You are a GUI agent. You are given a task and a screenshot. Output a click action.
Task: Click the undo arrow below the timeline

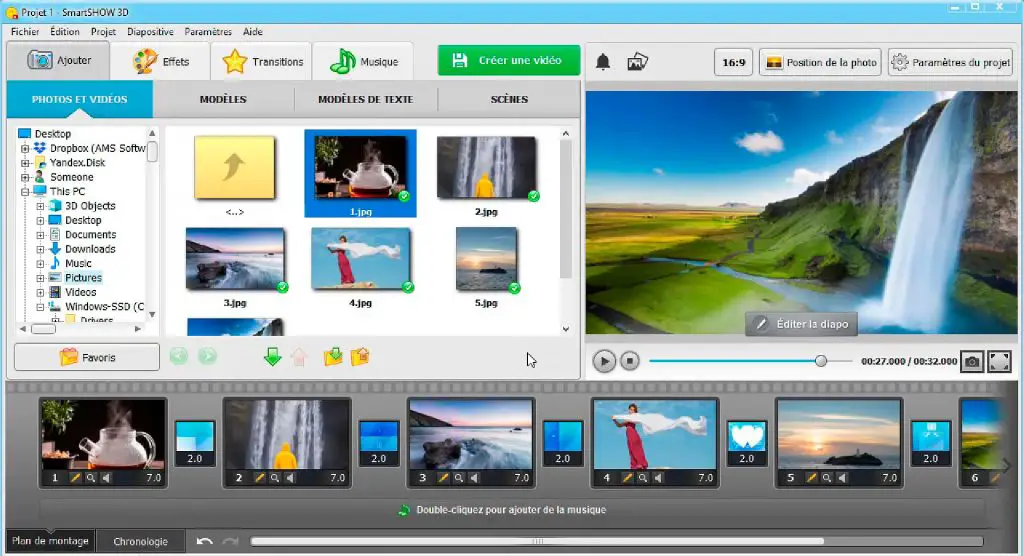pyautogui.click(x=205, y=541)
